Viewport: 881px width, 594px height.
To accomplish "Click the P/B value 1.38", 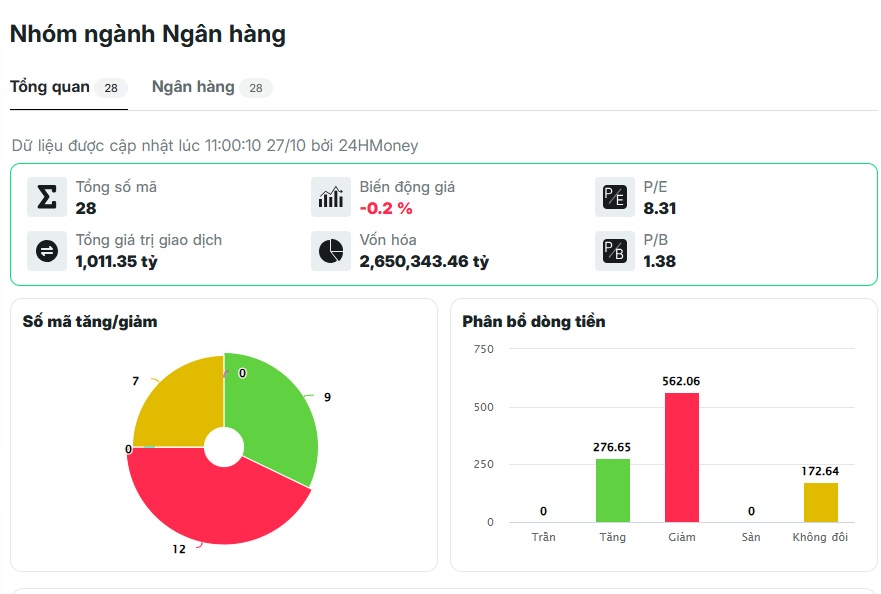I will coord(660,261).
